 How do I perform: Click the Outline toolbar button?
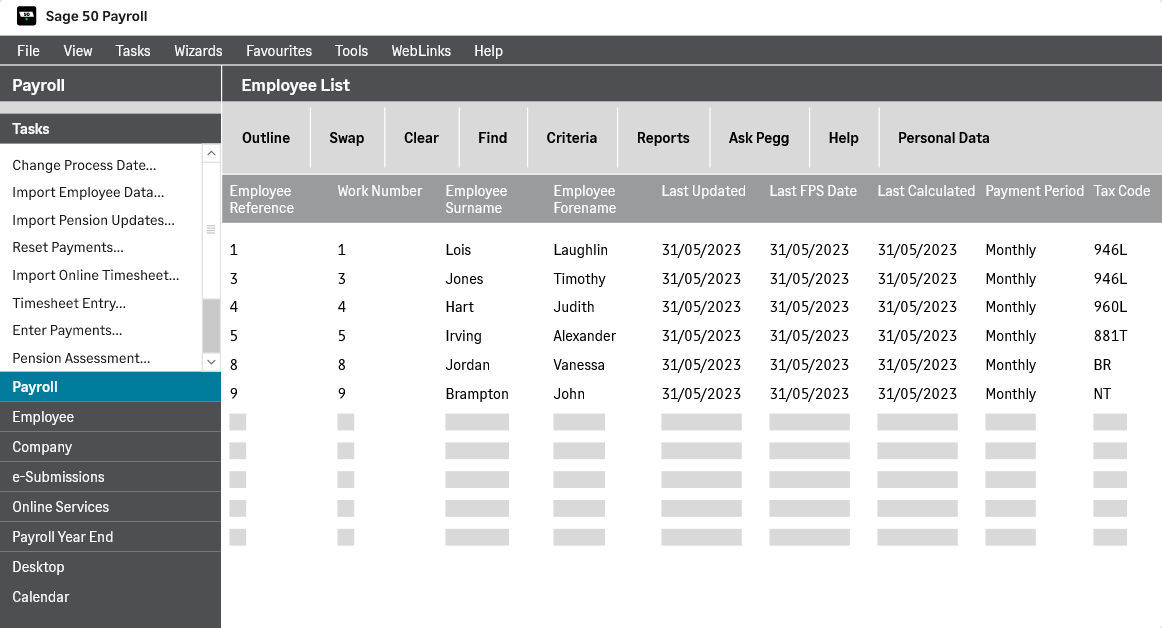266,137
